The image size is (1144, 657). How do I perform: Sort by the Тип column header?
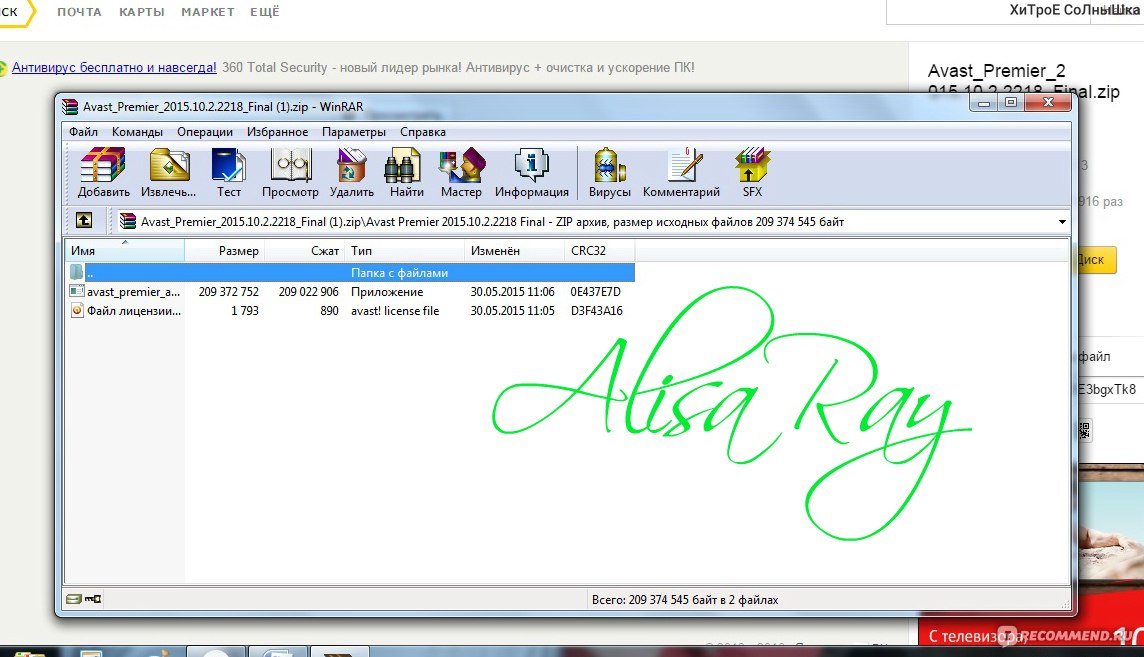404,251
